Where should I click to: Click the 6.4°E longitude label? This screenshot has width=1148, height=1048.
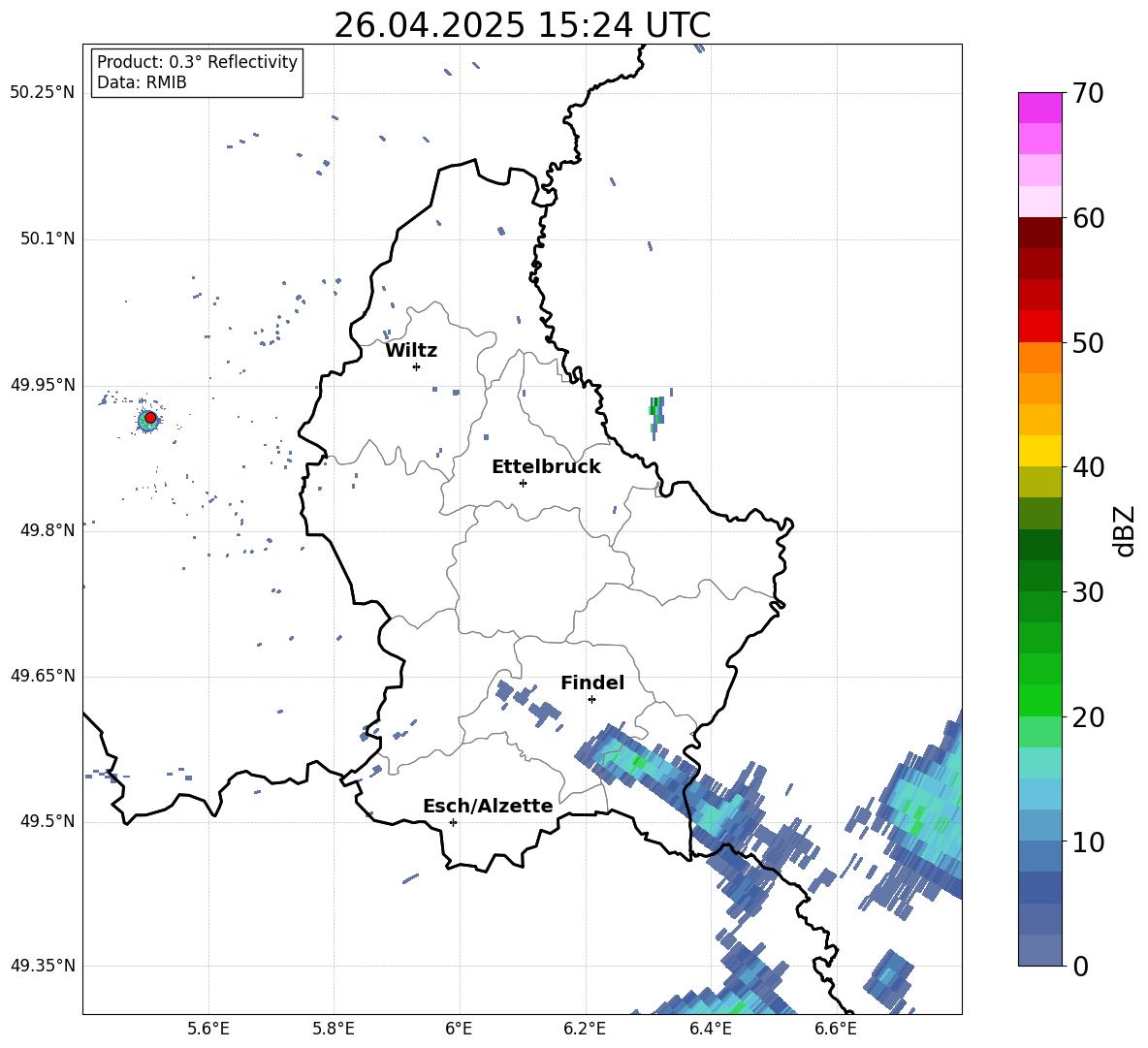(x=710, y=1029)
